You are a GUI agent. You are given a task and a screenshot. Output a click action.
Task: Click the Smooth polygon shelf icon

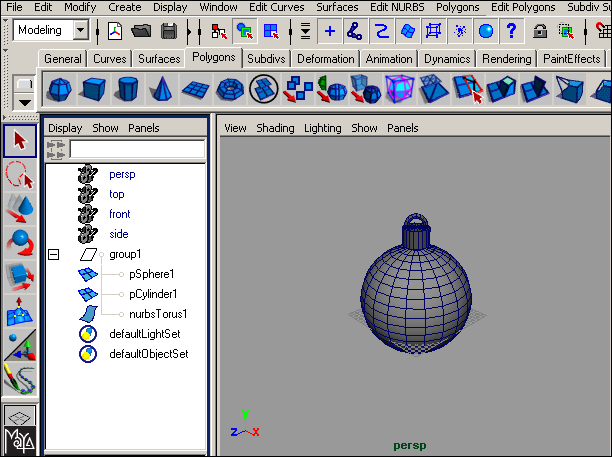tap(366, 89)
